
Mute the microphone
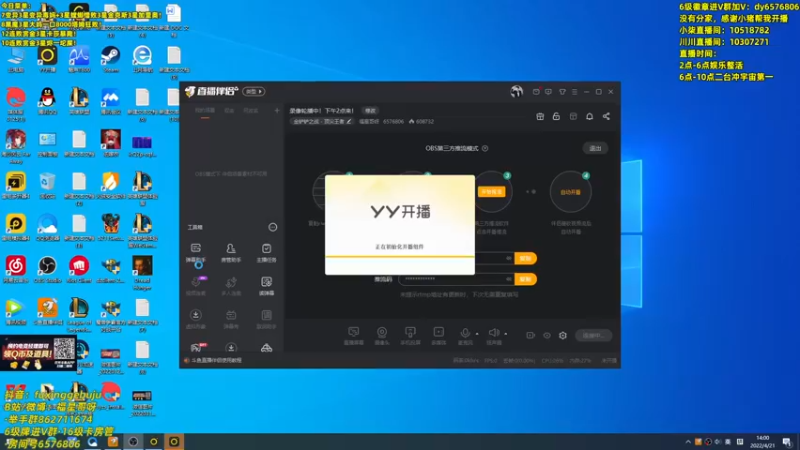pos(465,336)
